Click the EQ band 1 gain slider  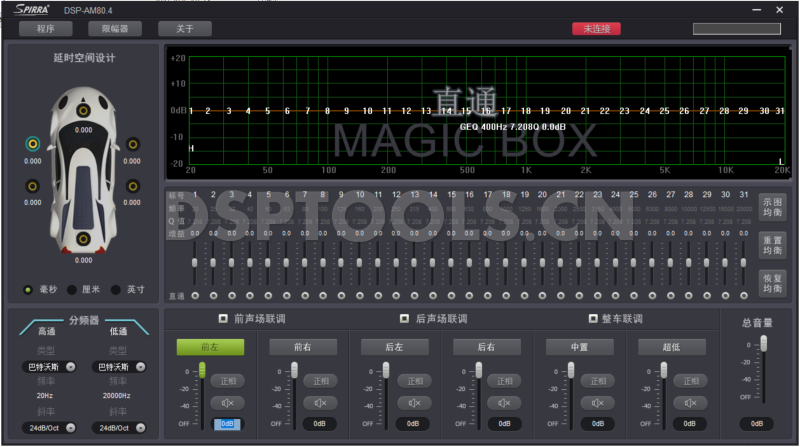click(x=194, y=263)
